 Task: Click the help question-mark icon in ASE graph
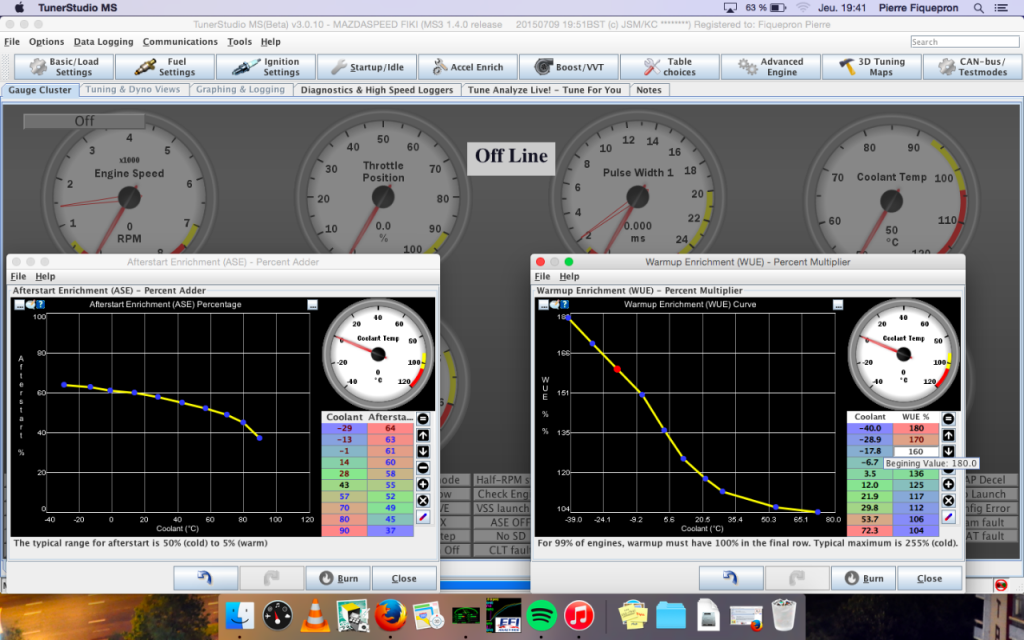coord(40,304)
